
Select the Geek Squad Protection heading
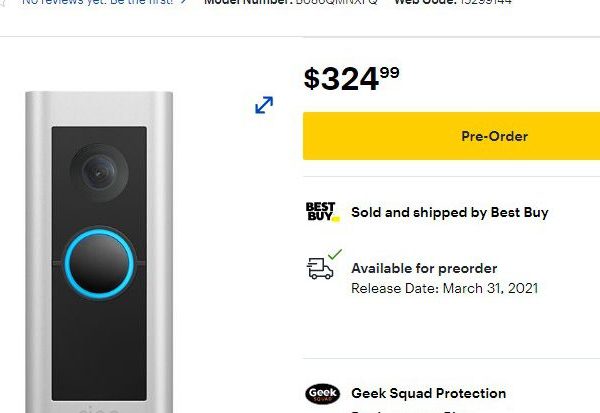coord(428,393)
